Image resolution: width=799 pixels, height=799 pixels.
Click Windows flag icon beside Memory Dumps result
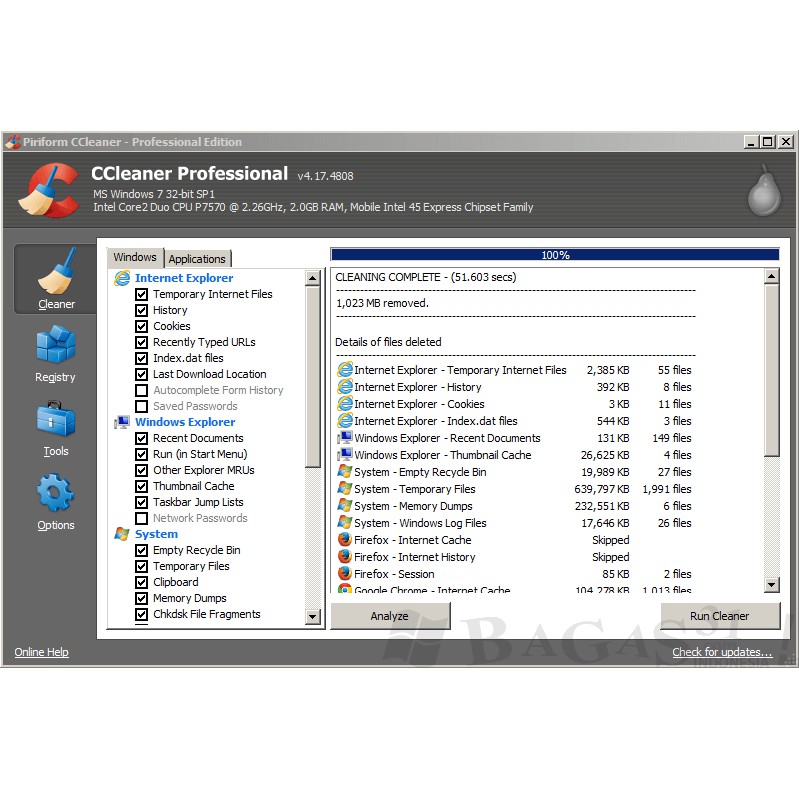click(x=345, y=506)
